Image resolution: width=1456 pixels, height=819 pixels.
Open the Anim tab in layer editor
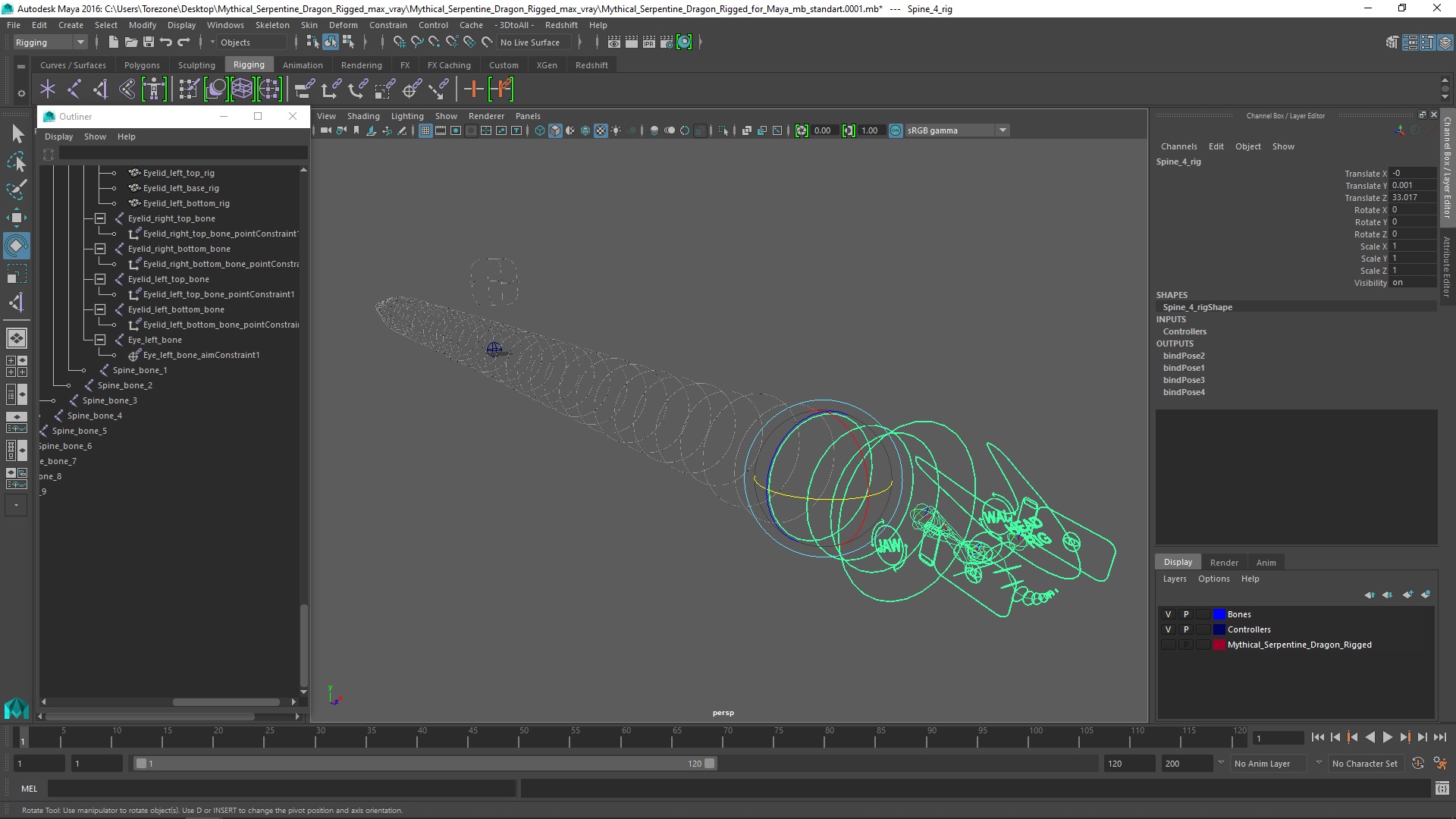pos(1266,563)
